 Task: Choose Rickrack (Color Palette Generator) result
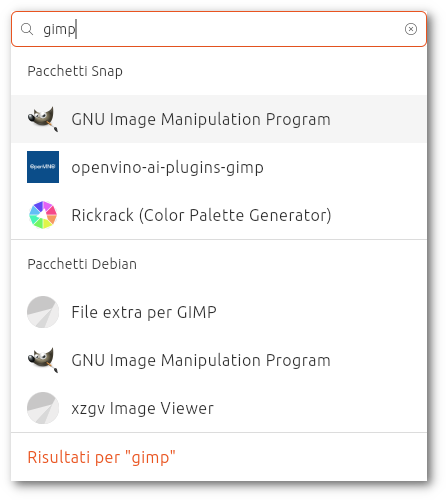click(x=219, y=215)
